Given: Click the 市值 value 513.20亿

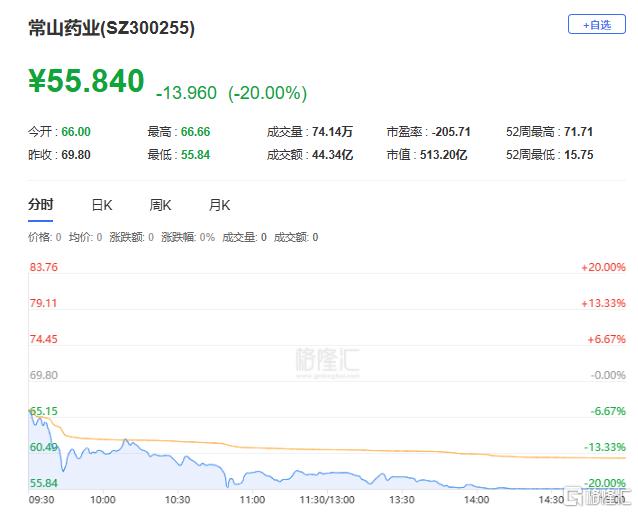Looking at the screenshot, I should click(444, 155).
